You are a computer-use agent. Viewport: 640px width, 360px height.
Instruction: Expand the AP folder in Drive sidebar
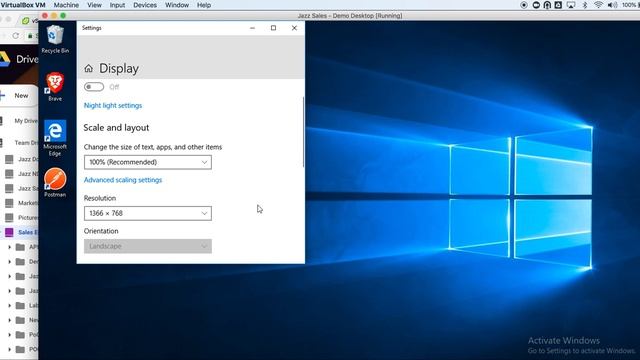pos(9,247)
